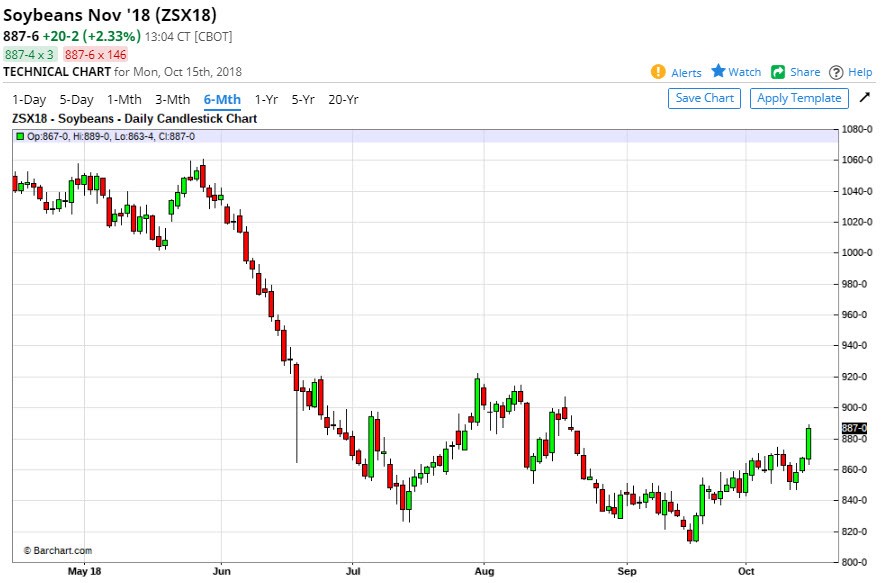Click the last price 887-6
Viewport: 881px width, 583px height.
[x=21, y=37]
